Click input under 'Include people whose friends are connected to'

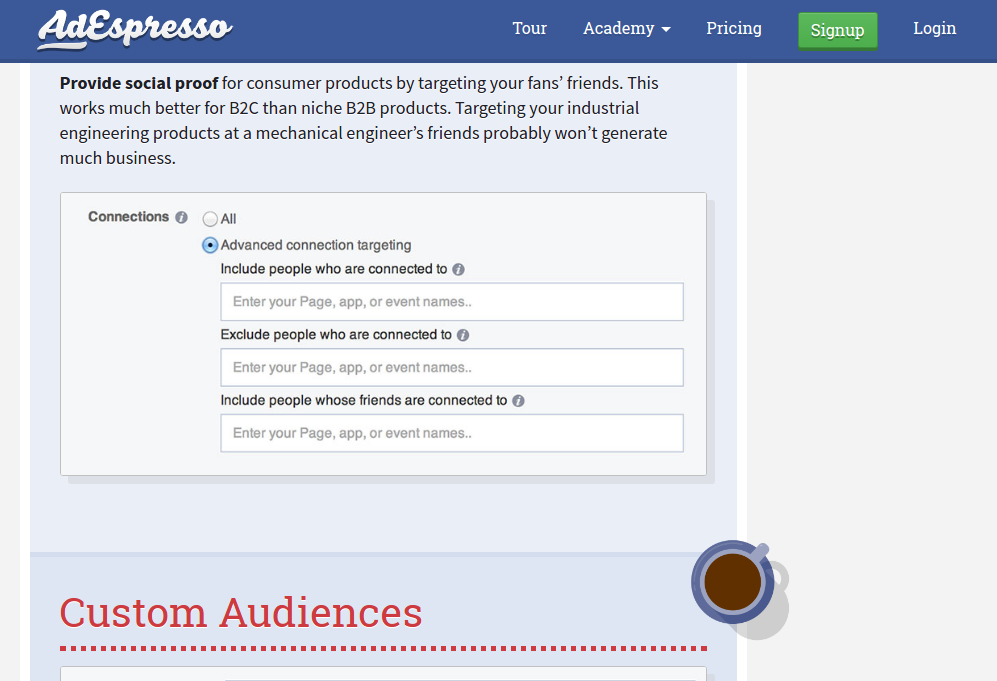[x=452, y=434]
